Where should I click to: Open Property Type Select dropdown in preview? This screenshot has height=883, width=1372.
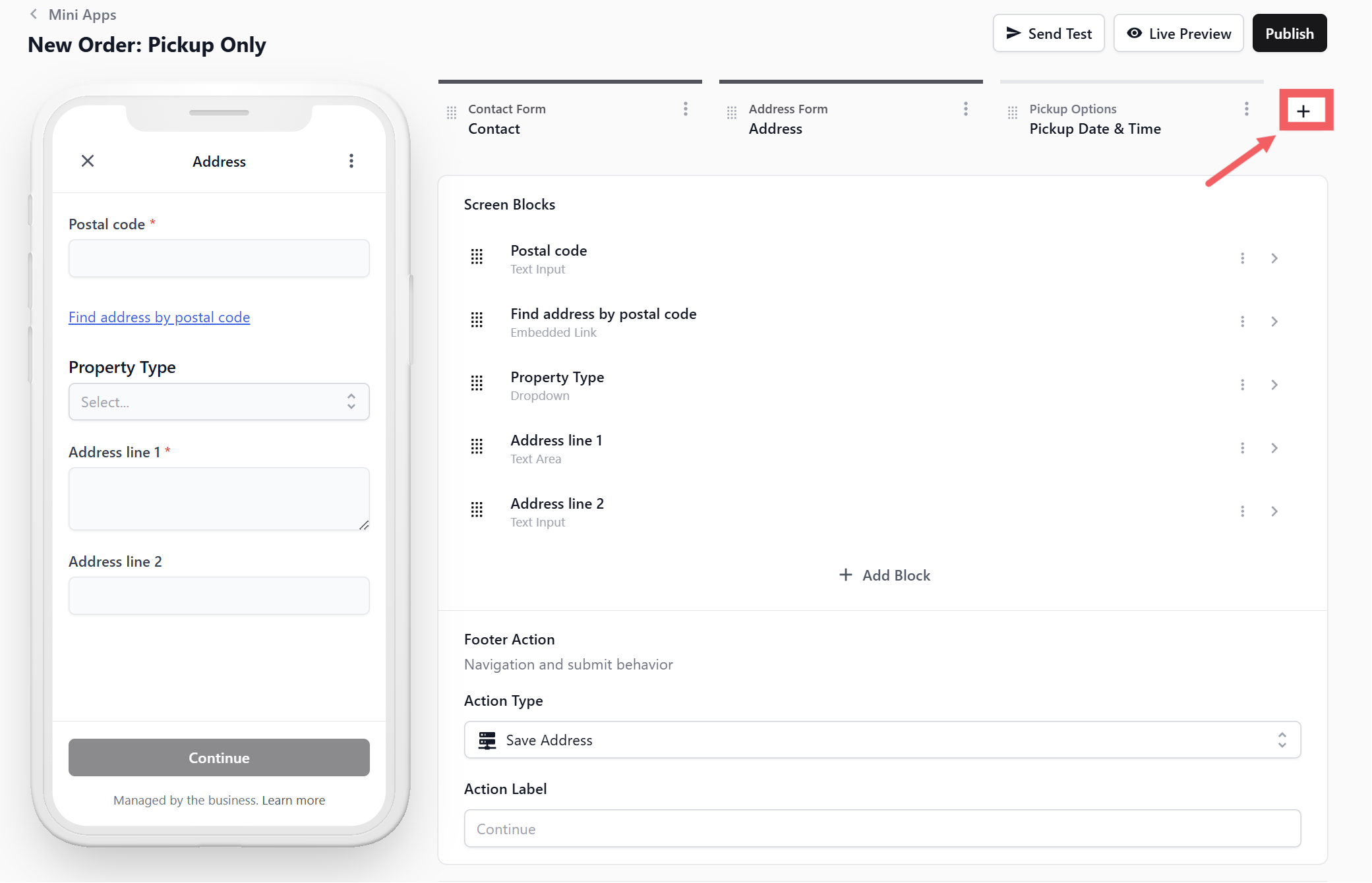(219, 402)
